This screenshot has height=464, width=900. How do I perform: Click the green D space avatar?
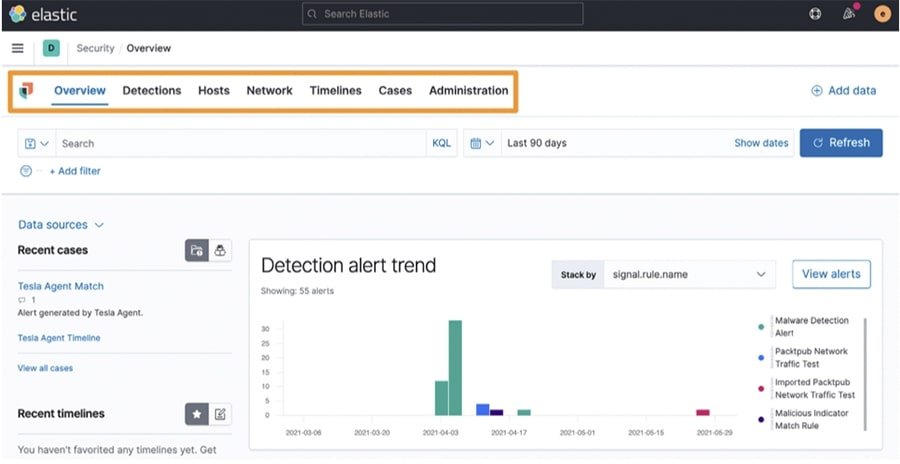[x=51, y=48]
